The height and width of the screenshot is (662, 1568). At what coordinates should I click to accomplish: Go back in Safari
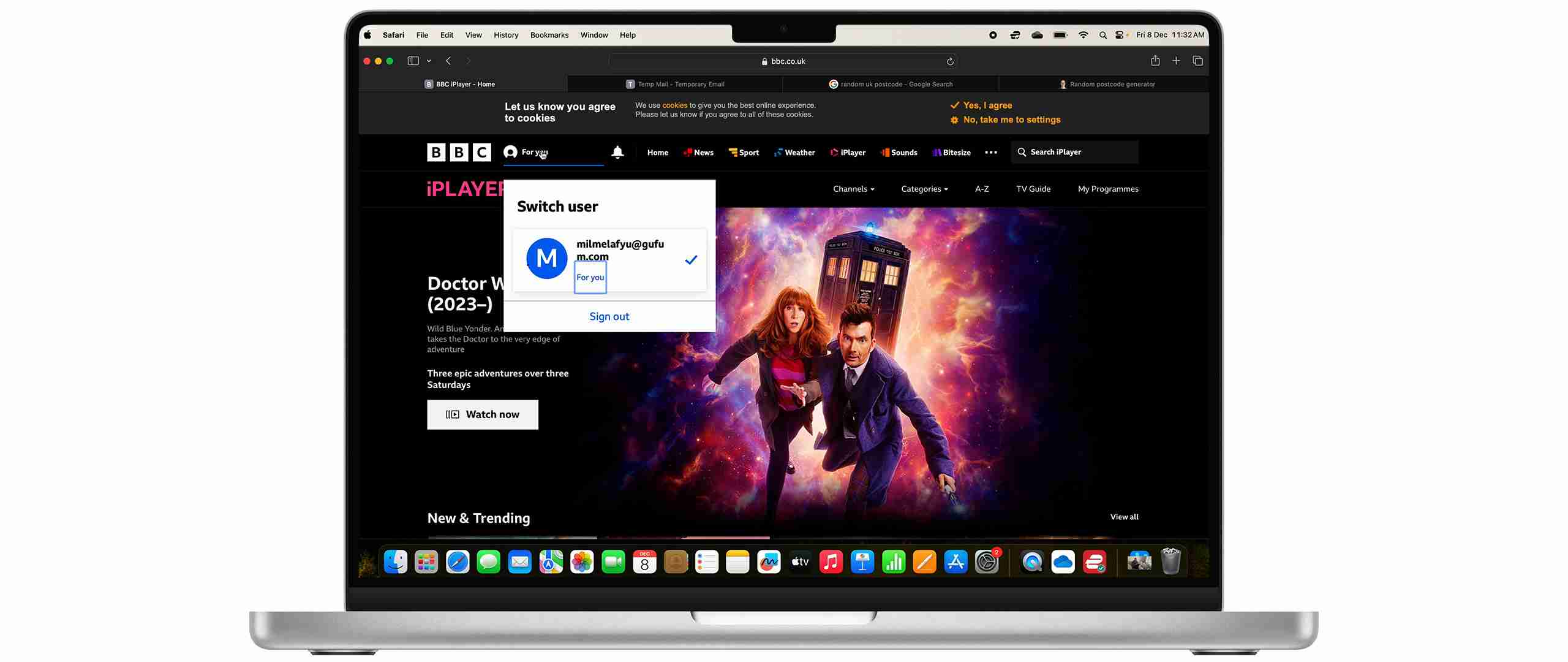(x=448, y=61)
